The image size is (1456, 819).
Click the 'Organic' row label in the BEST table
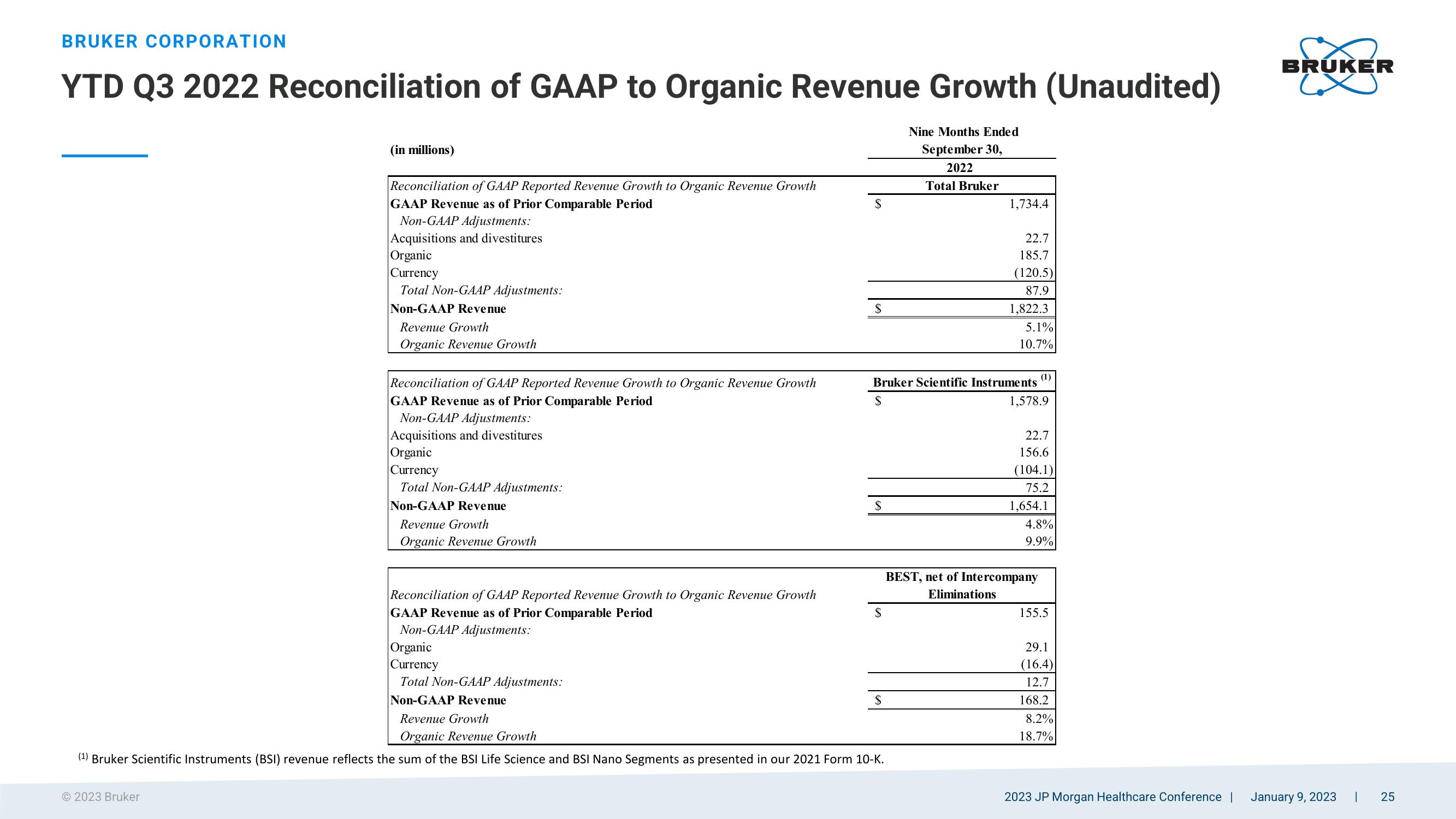pos(411,648)
